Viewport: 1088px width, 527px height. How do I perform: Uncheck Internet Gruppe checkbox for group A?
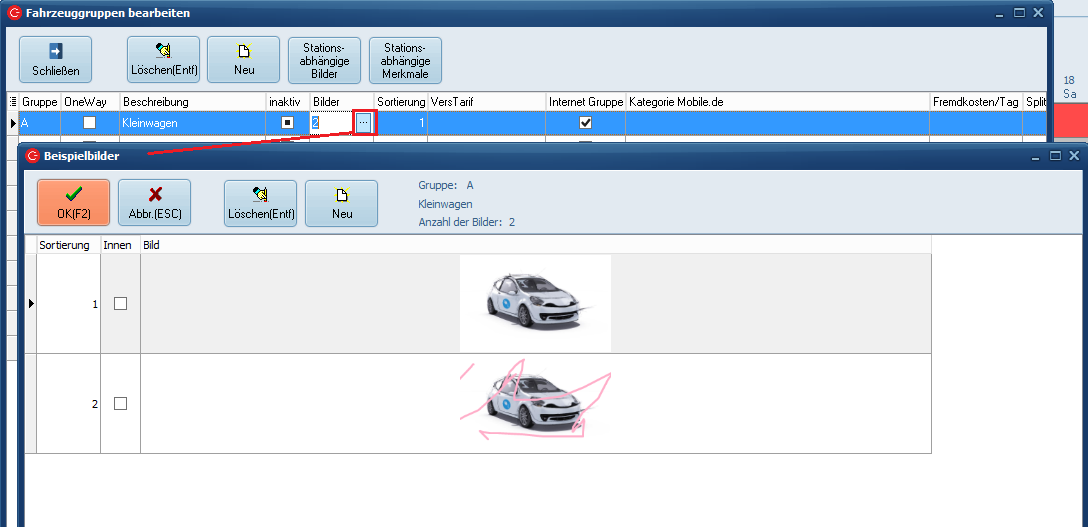coord(586,122)
